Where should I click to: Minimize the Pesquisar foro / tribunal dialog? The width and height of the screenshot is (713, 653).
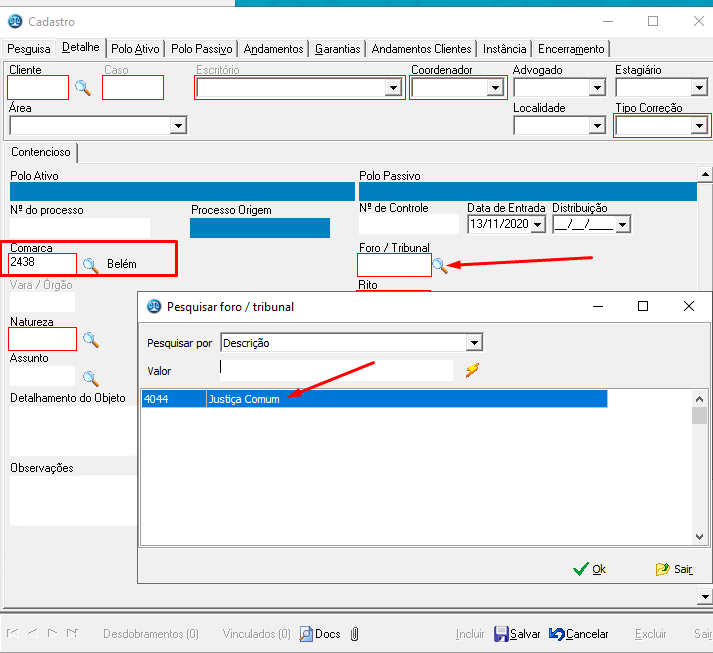coord(598,306)
